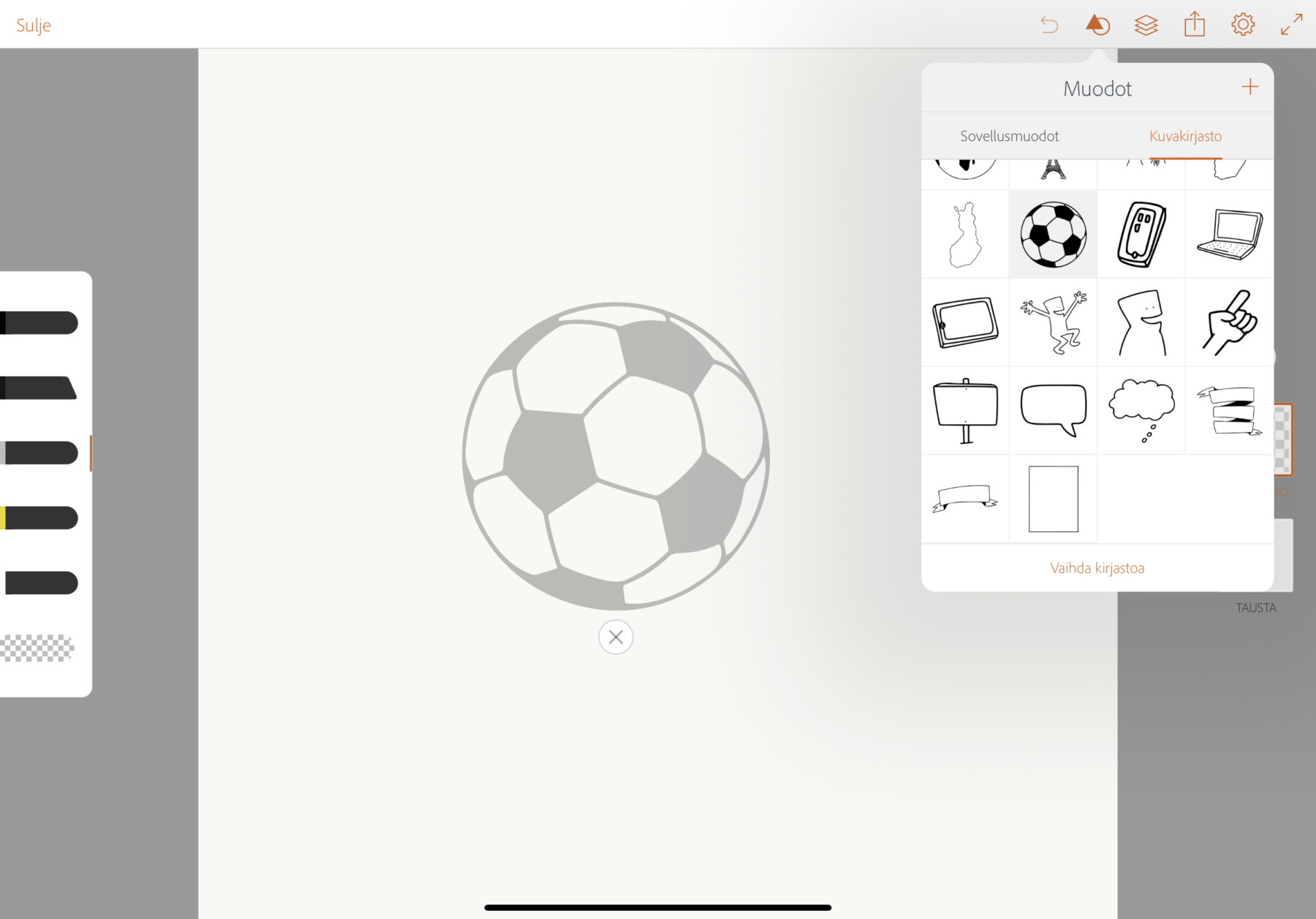1316x919 pixels.
Task: Dismiss the soccer ball shape with the X
Action: (616, 637)
